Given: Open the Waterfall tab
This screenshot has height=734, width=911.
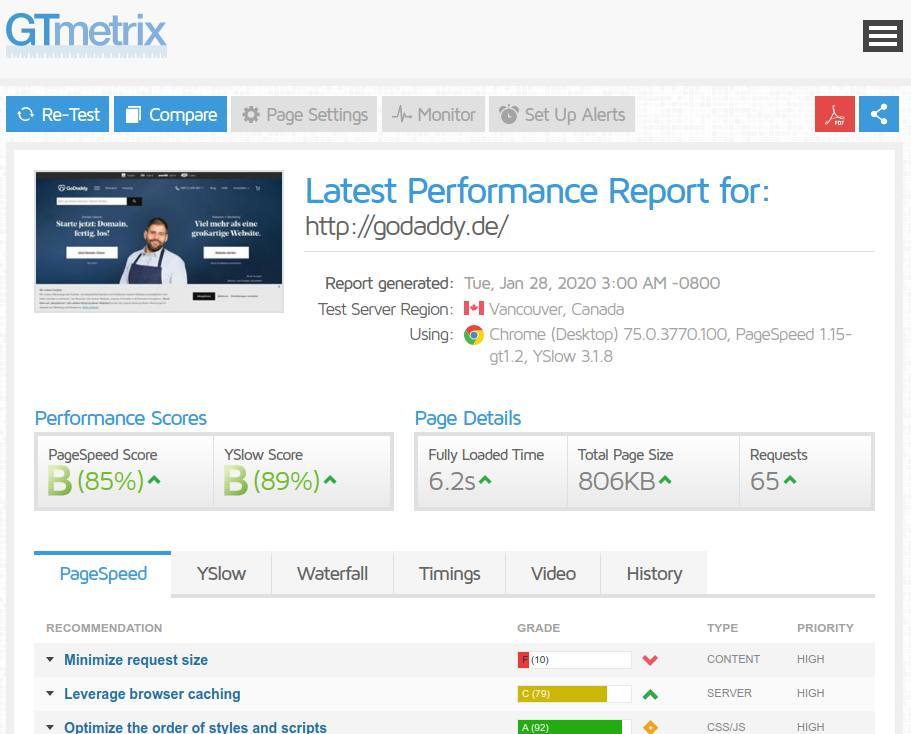Looking at the screenshot, I should coord(332,574).
